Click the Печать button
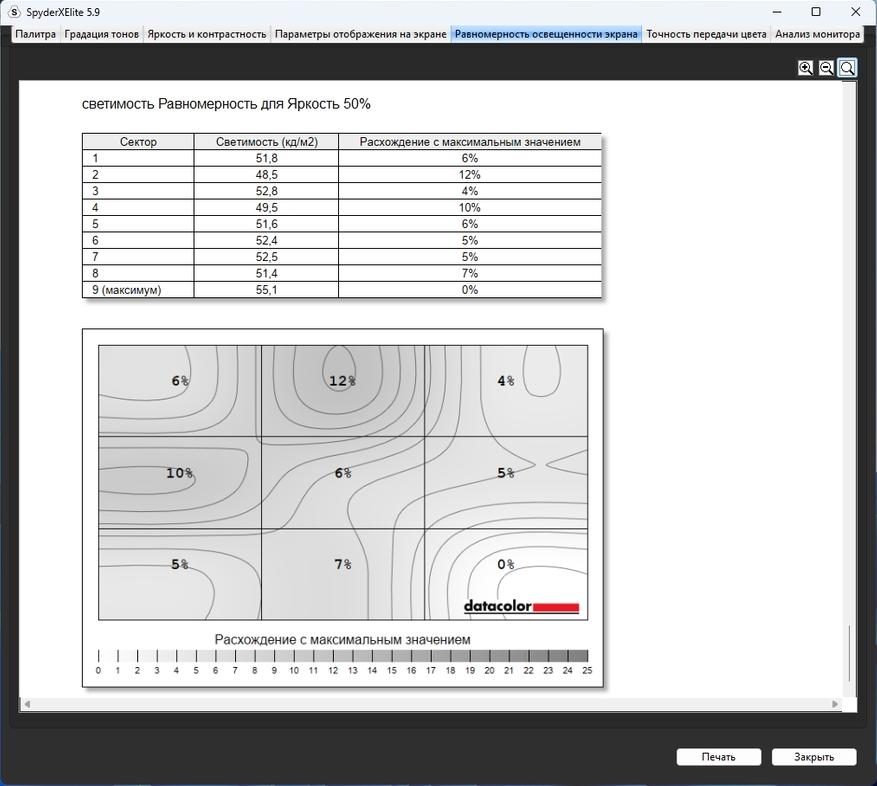The width and height of the screenshot is (877, 786). point(719,757)
